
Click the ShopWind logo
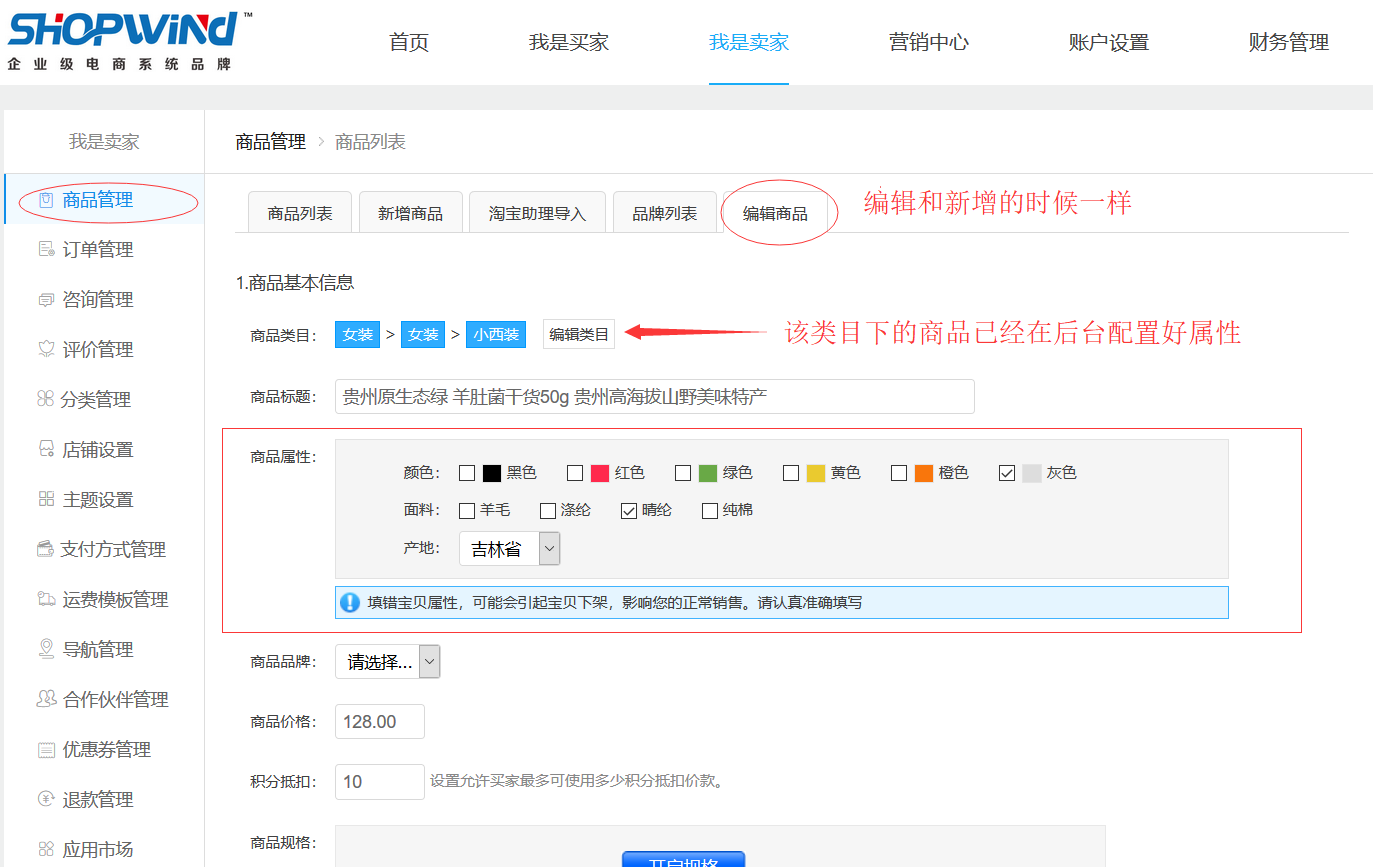(128, 41)
